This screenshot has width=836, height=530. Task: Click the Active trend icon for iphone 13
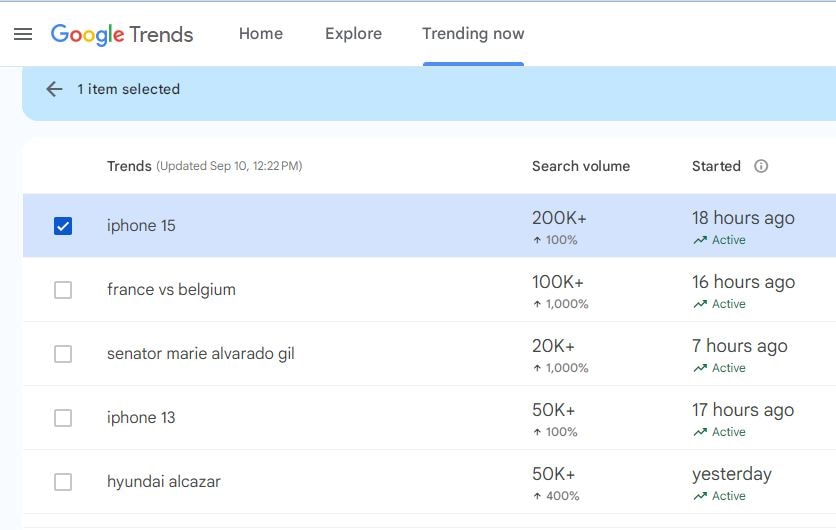tap(700, 432)
